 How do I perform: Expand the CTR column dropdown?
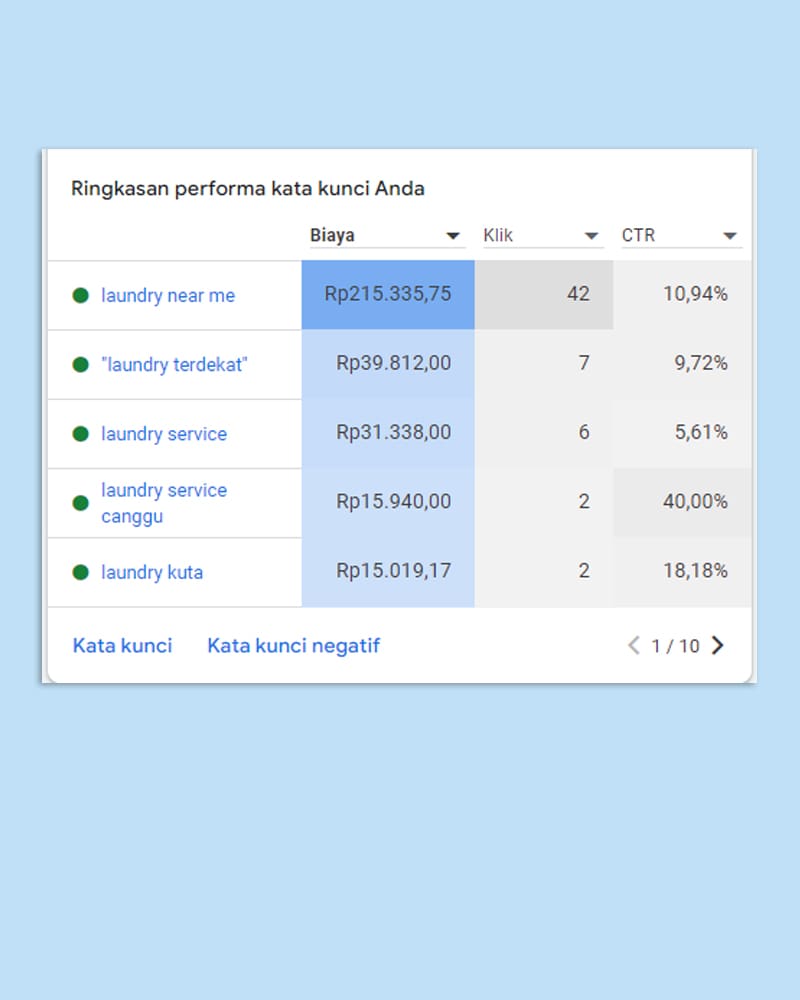click(x=729, y=236)
